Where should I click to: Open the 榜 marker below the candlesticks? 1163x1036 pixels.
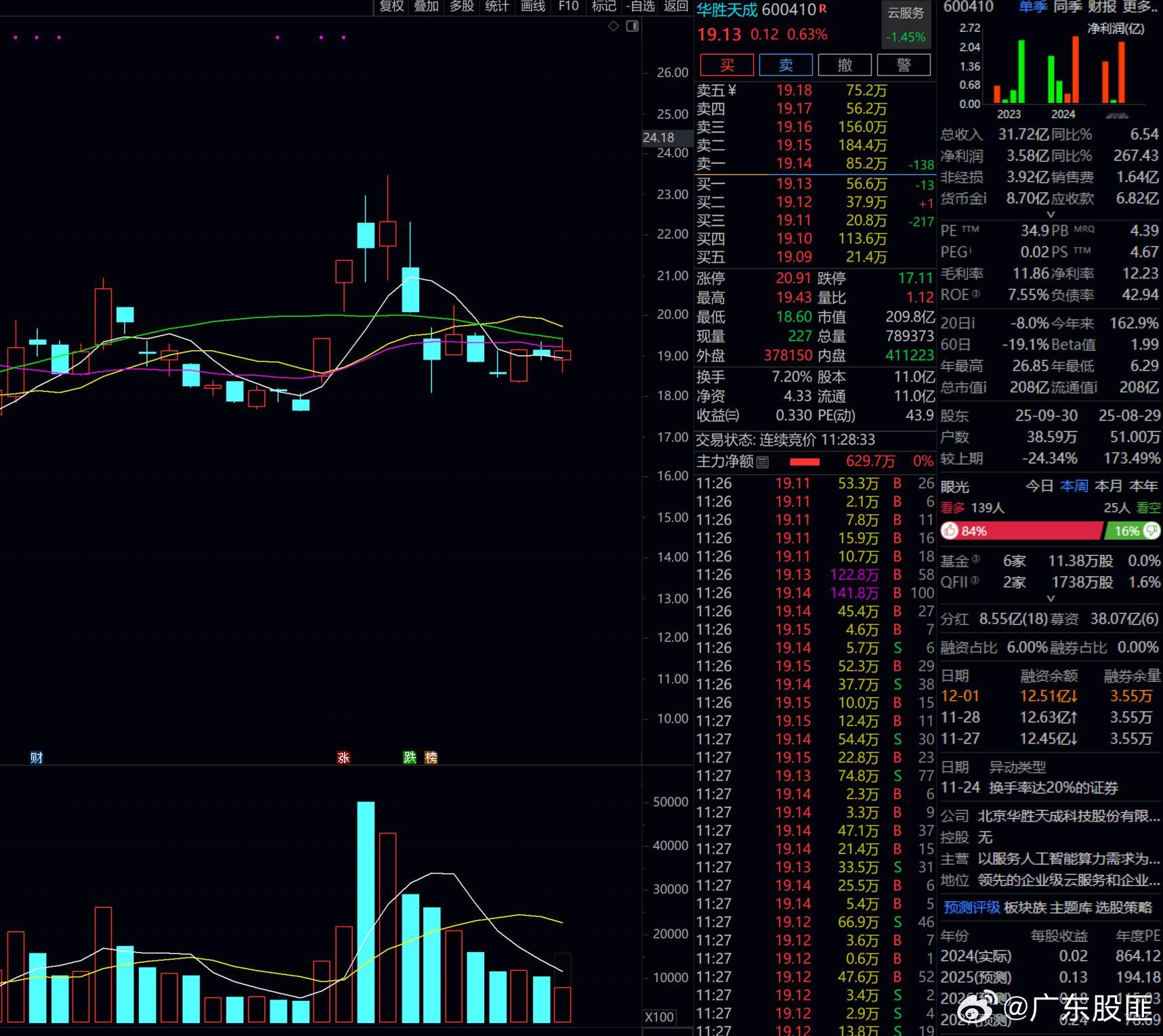point(431,757)
